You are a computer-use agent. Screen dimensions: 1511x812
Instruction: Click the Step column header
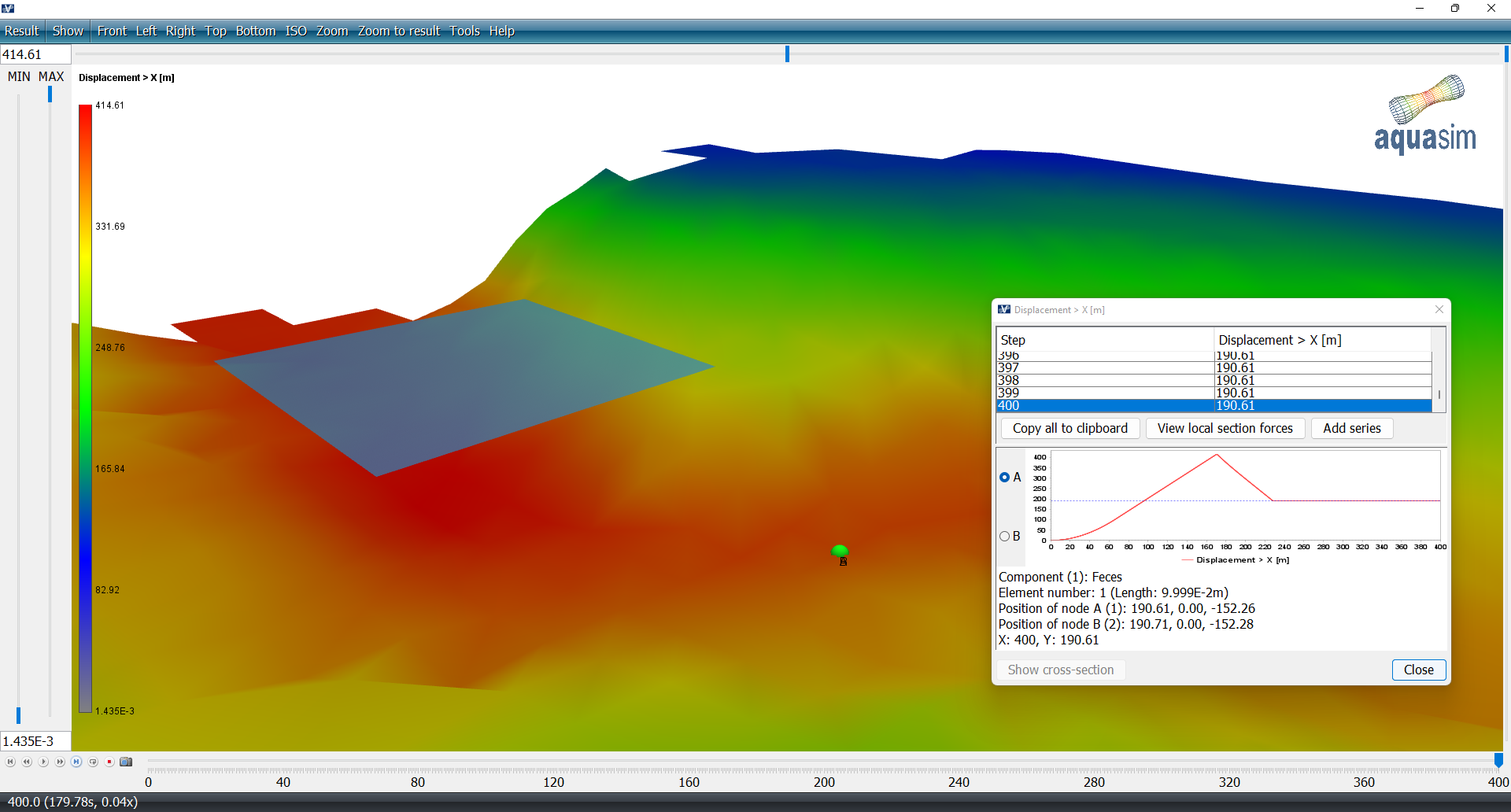[x=1105, y=340]
